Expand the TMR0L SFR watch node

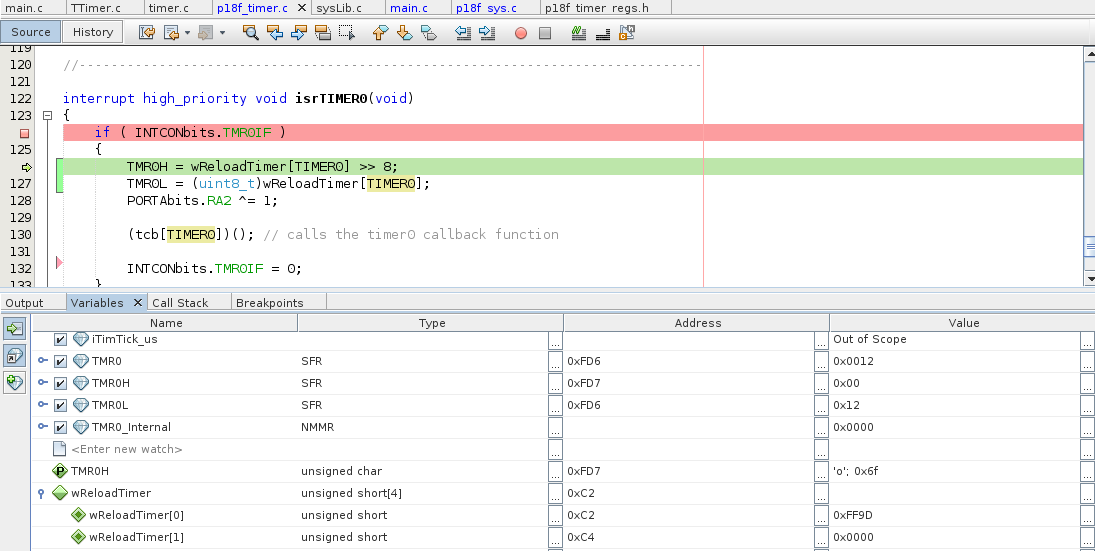point(43,405)
